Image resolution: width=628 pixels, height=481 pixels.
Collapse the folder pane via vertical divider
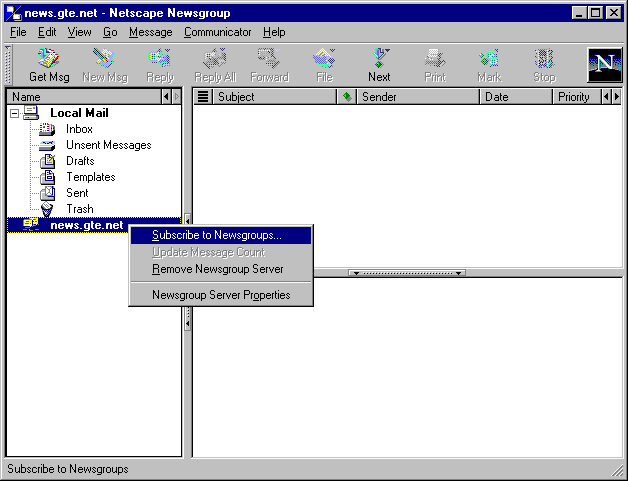[x=187, y=220]
